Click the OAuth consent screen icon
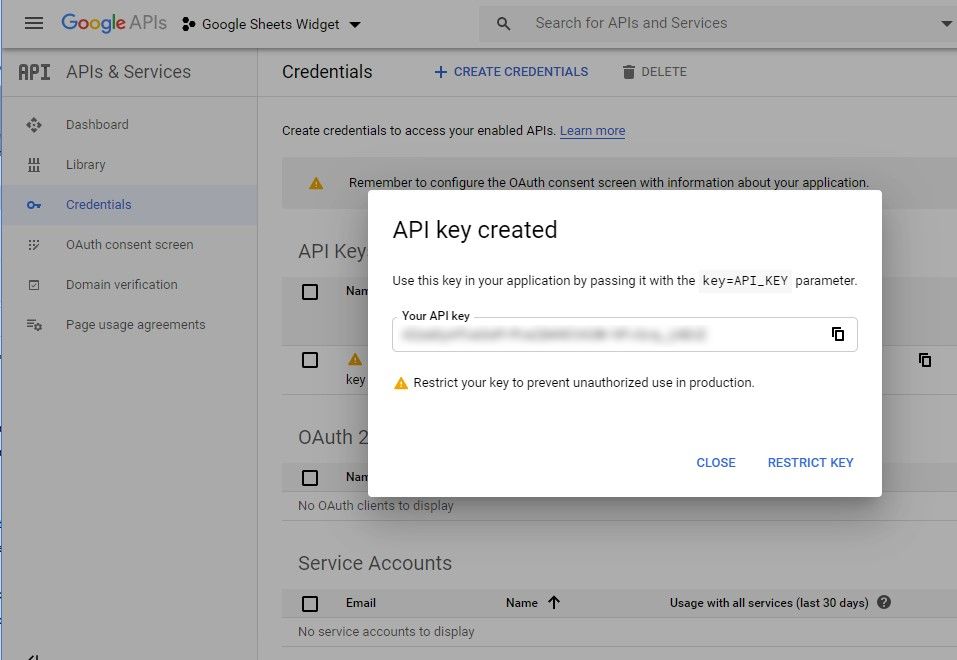The height and width of the screenshot is (660, 957). 34,245
